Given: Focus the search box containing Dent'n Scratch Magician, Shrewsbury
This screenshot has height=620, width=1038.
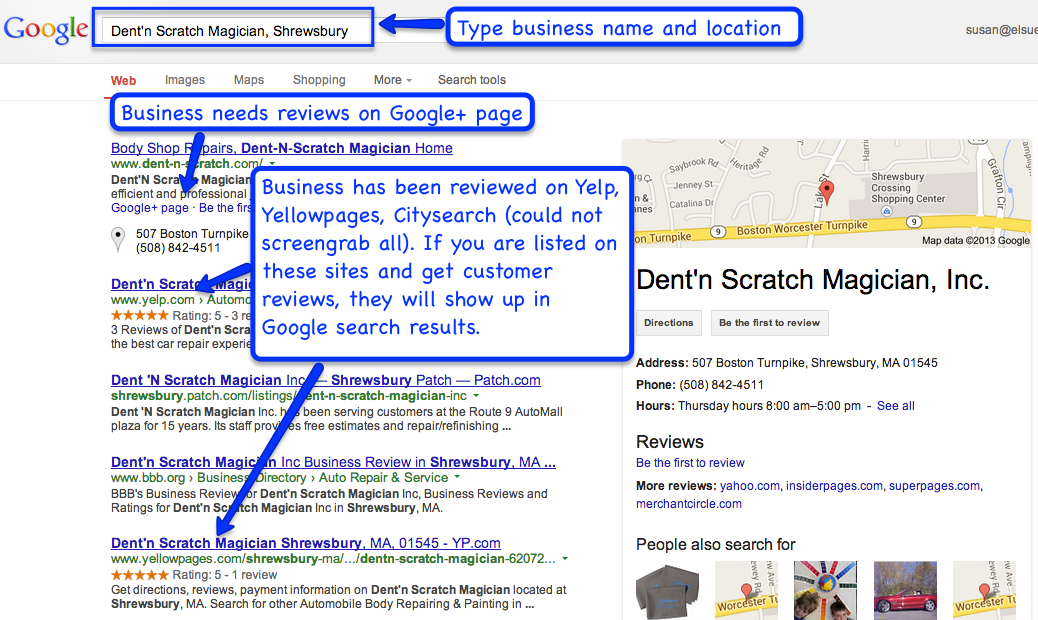Looking at the screenshot, I should [233, 30].
